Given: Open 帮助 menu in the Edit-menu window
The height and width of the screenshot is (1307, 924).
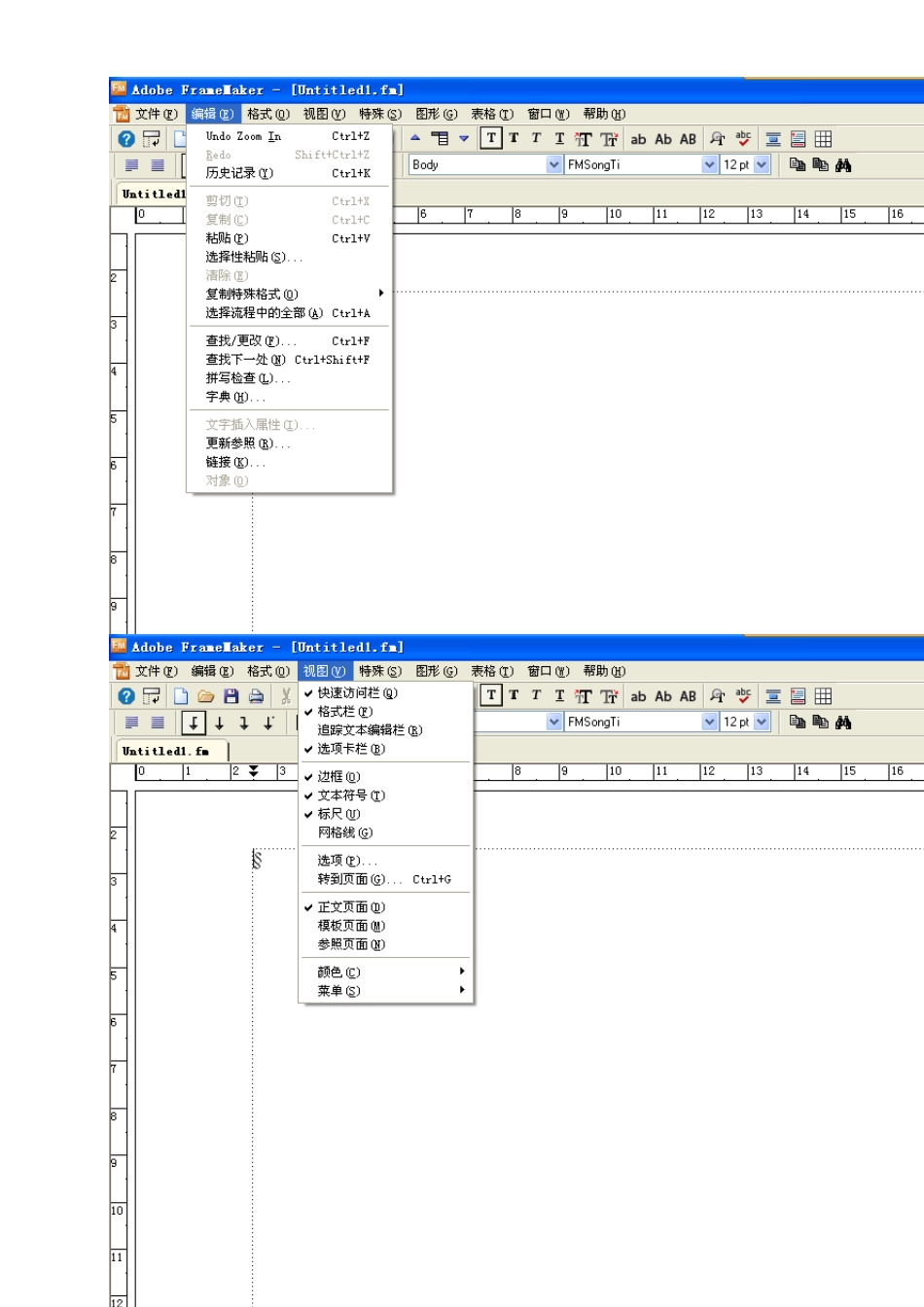Looking at the screenshot, I should point(604,114).
